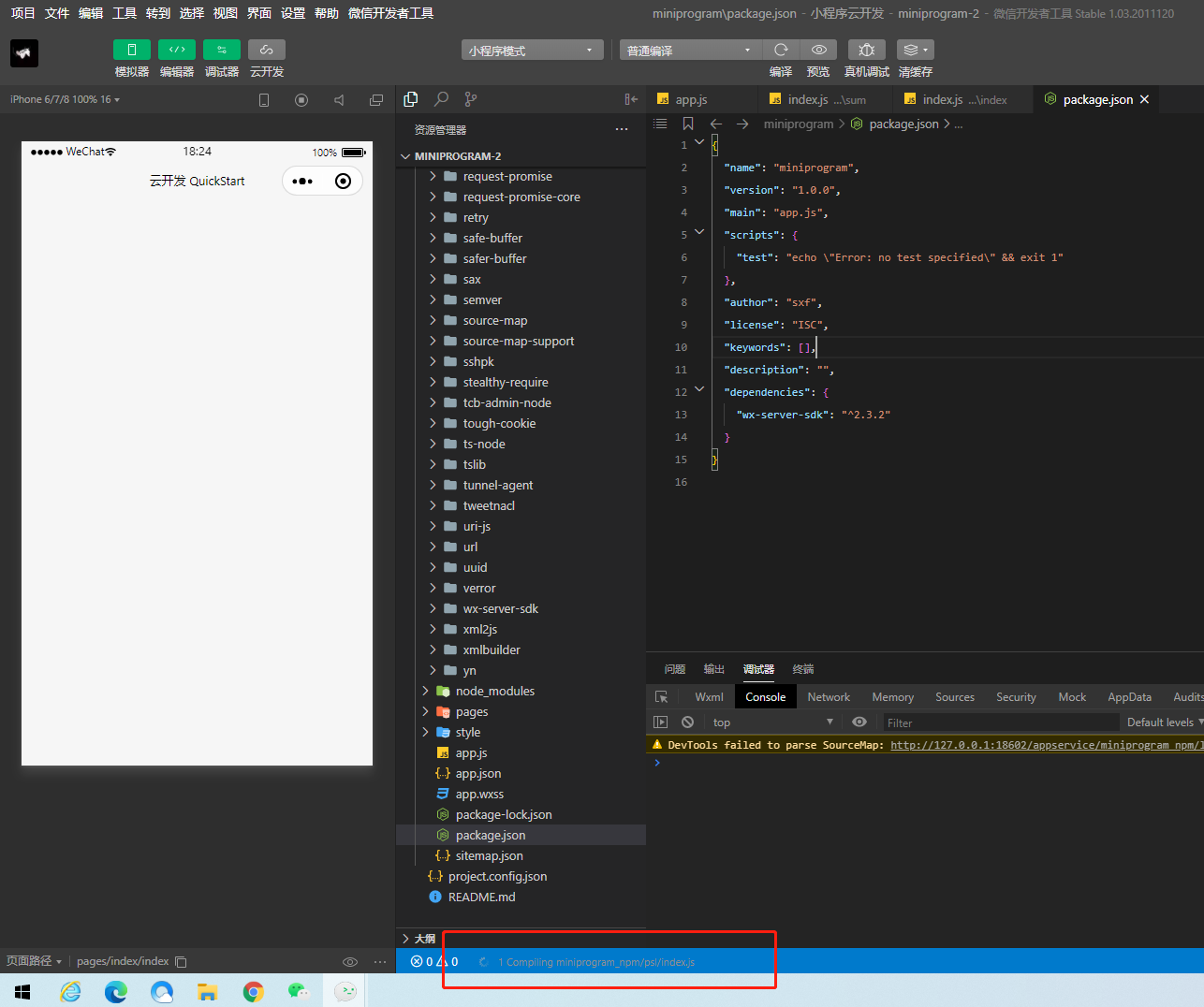The height and width of the screenshot is (1007, 1204).
Task: Click the clear console icon
Action: (x=688, y=722)
